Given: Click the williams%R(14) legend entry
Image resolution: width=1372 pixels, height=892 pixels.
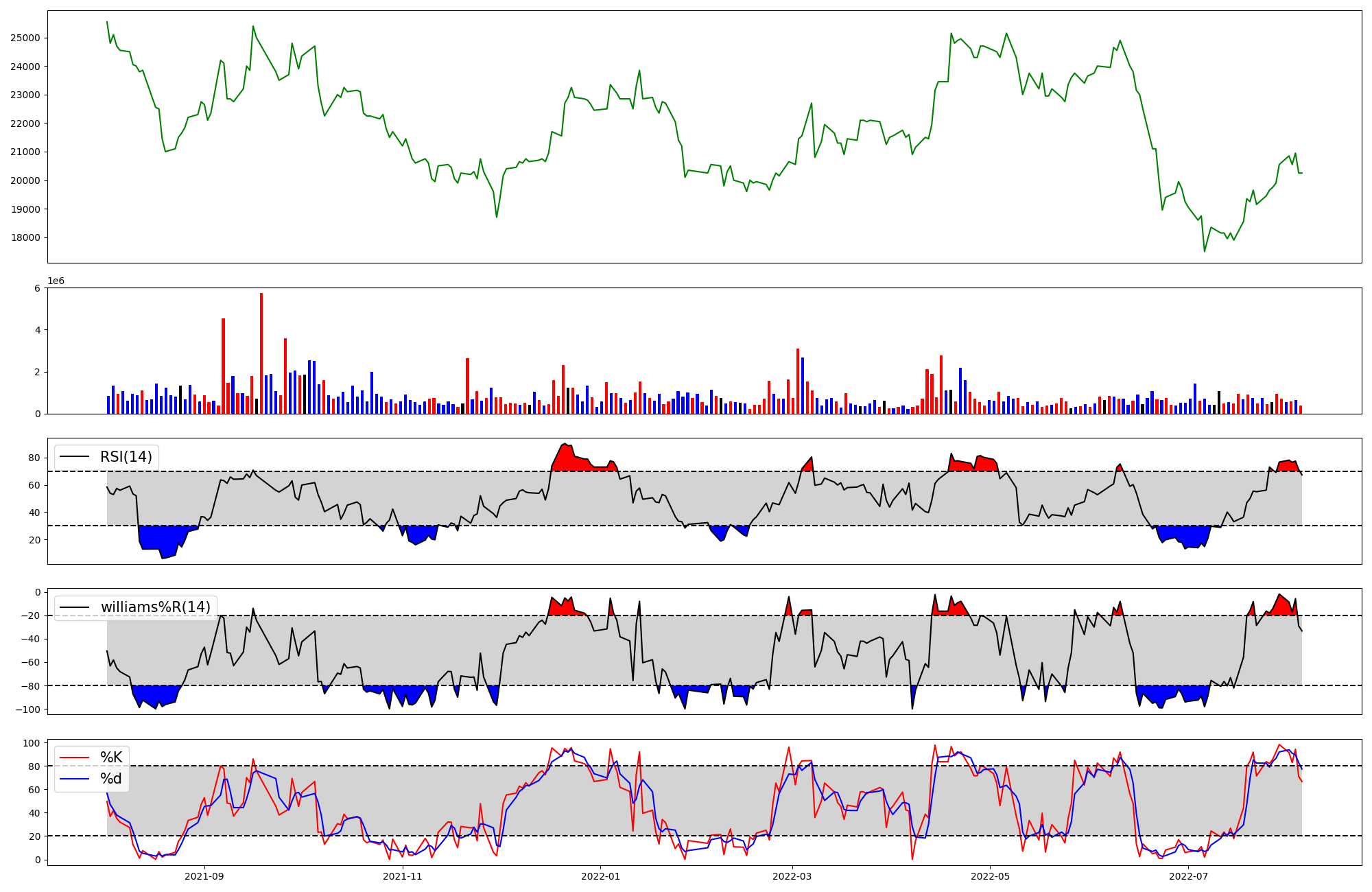Looking at the screenshot, I should click(155, 607).
